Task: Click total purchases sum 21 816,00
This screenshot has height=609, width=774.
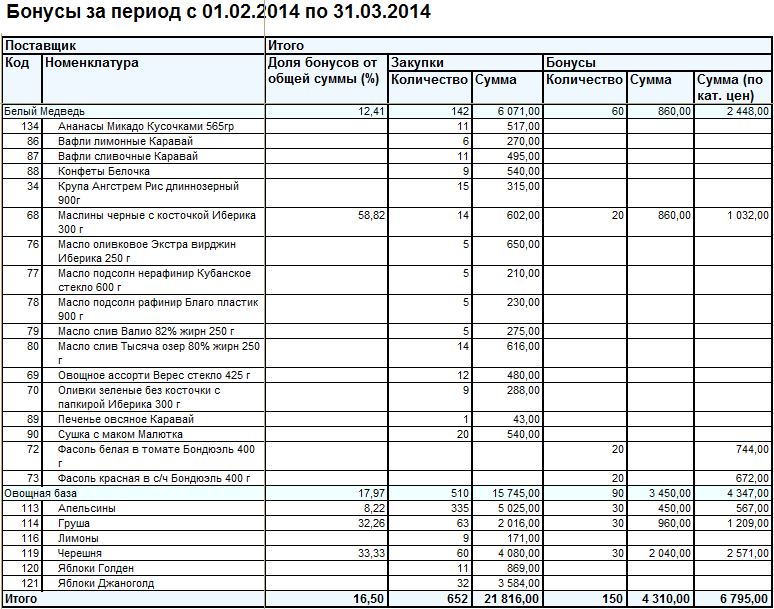Action: tap(512, 599)
